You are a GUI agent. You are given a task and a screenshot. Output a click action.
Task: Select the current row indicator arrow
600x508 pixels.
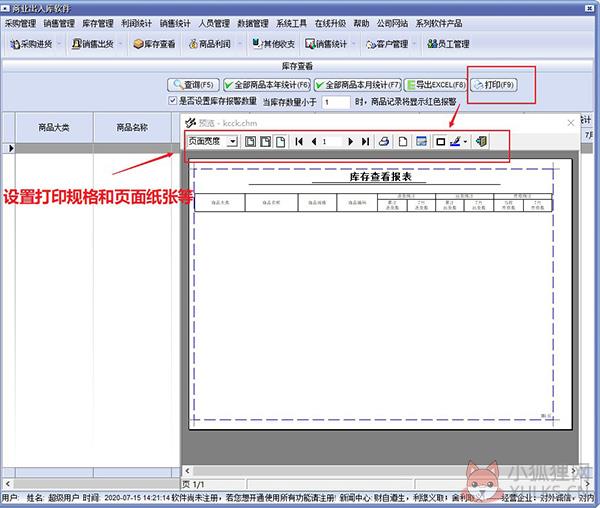pos(9,148)
